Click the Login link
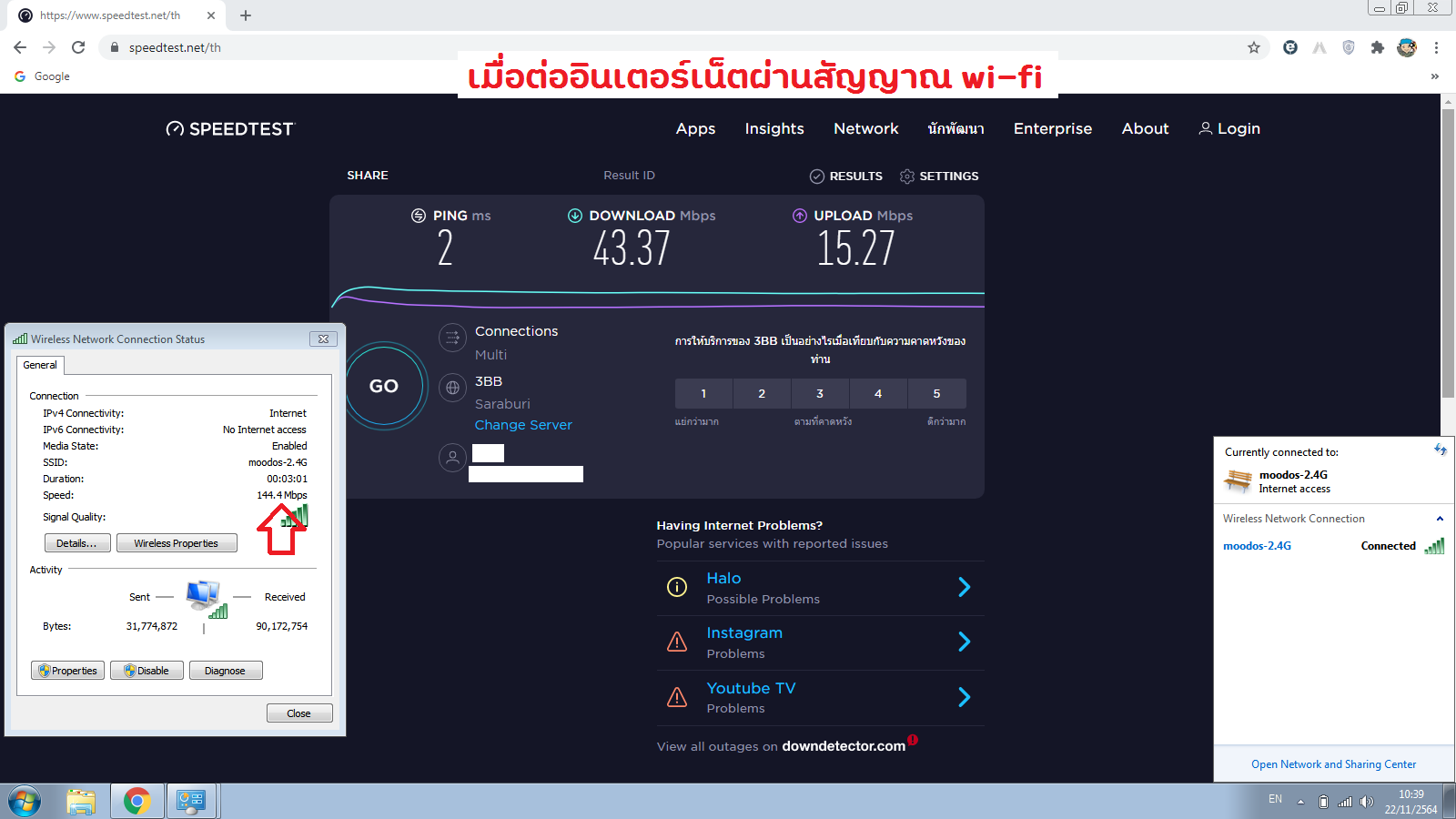Viewport: 1456px width, 819px height. (x=1229, y=129)
